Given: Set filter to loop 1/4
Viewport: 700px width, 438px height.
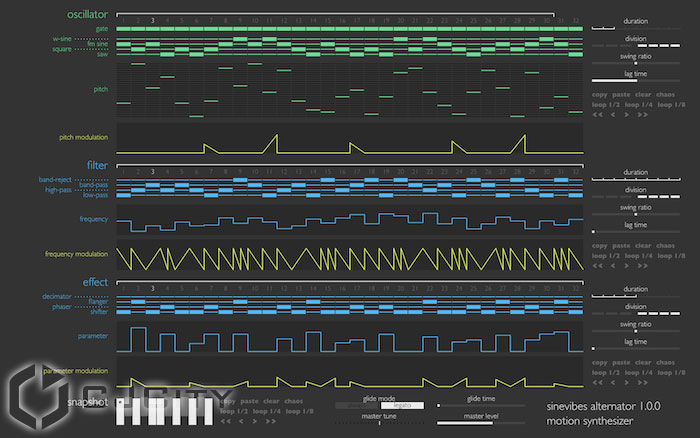Looking at the screenshot, I should coord(638,256).
